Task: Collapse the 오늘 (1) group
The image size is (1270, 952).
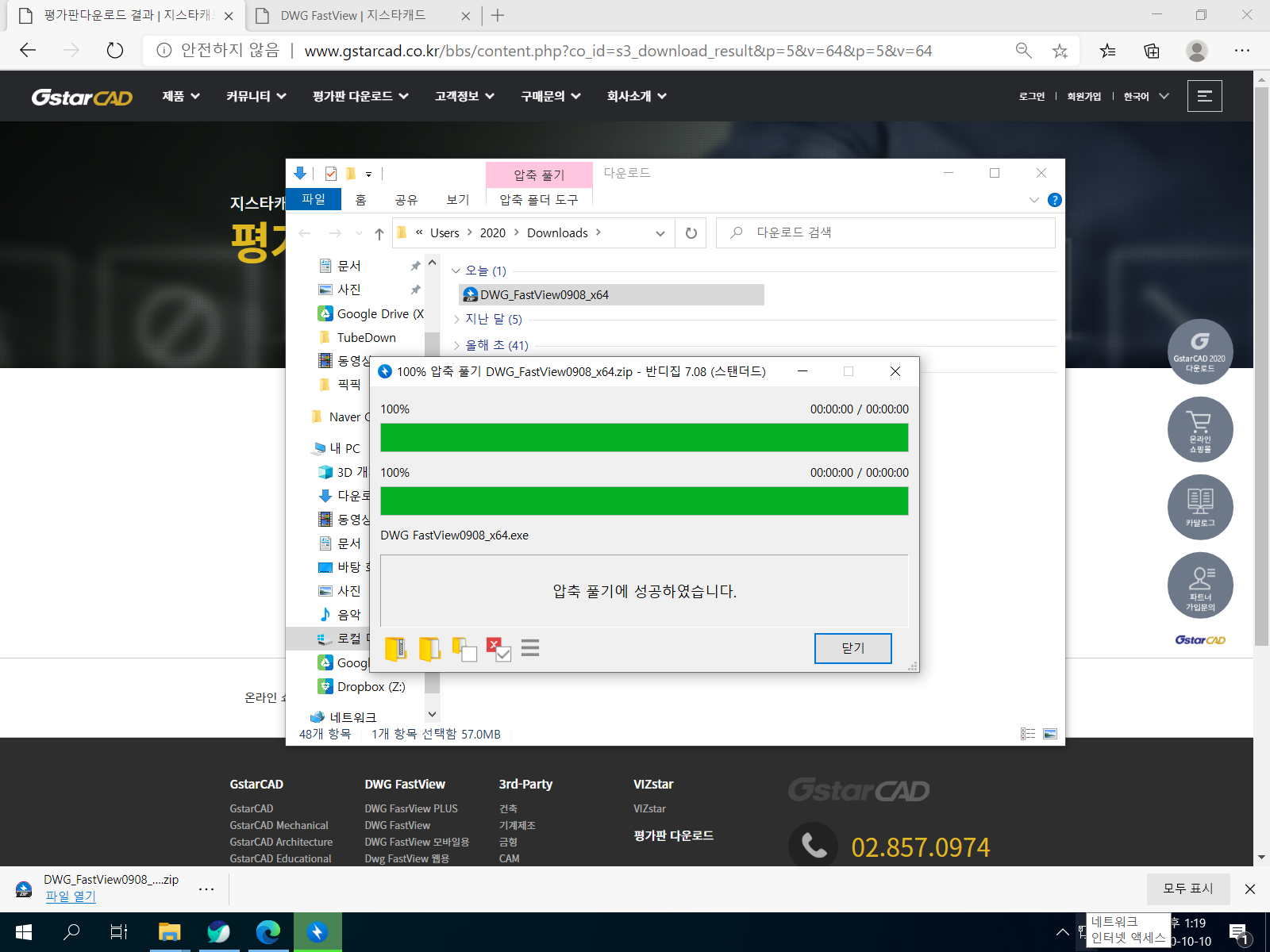Action: click(x=456, y=271)
